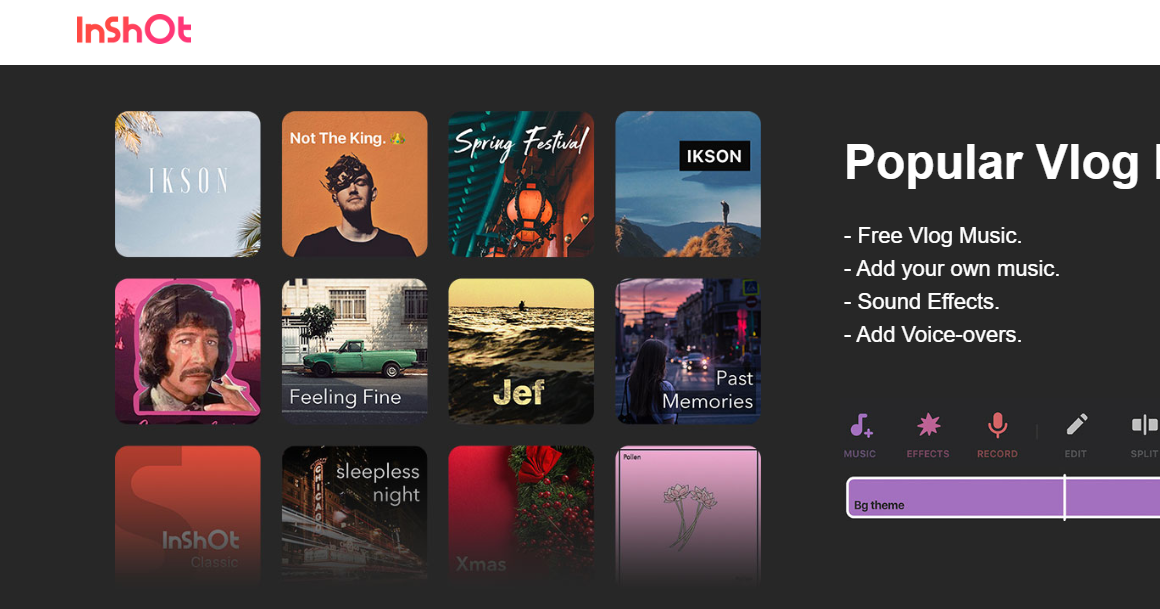This screenshot has height=609, width=1160.
Task: Click the InShot logo
Action: tap(134, 30)
